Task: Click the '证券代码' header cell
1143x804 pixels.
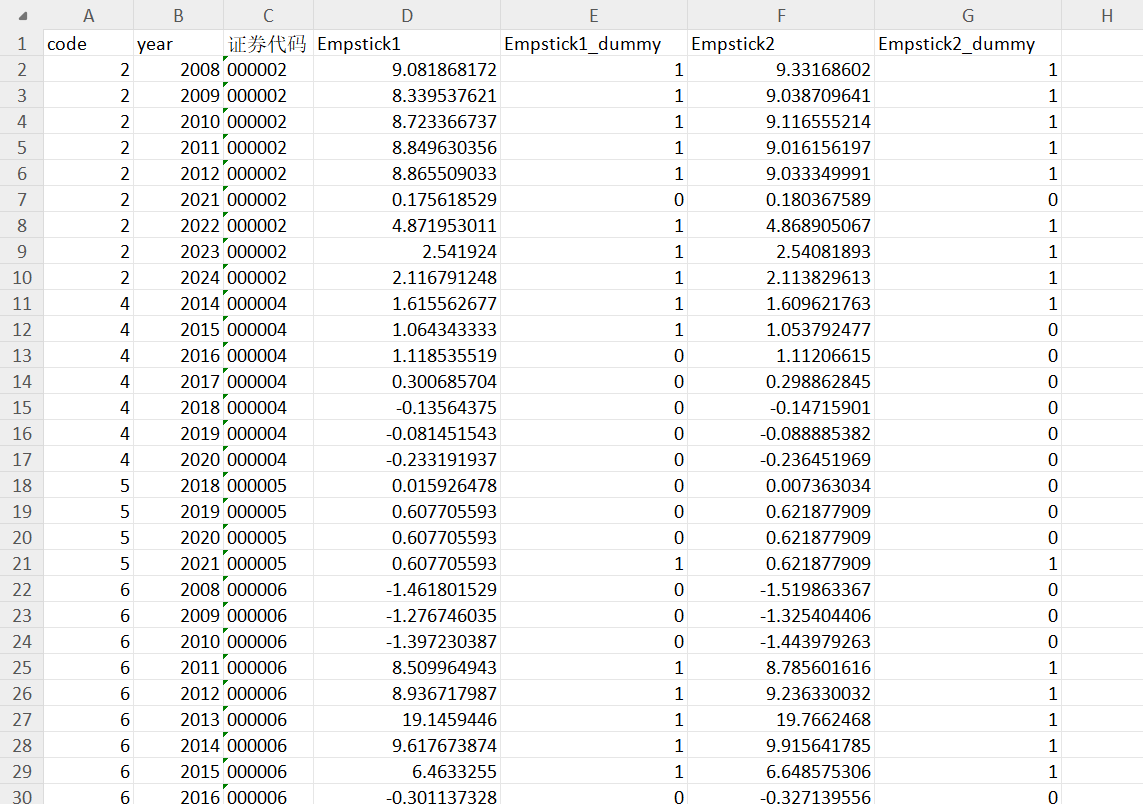Action: (x=268, y=44)
